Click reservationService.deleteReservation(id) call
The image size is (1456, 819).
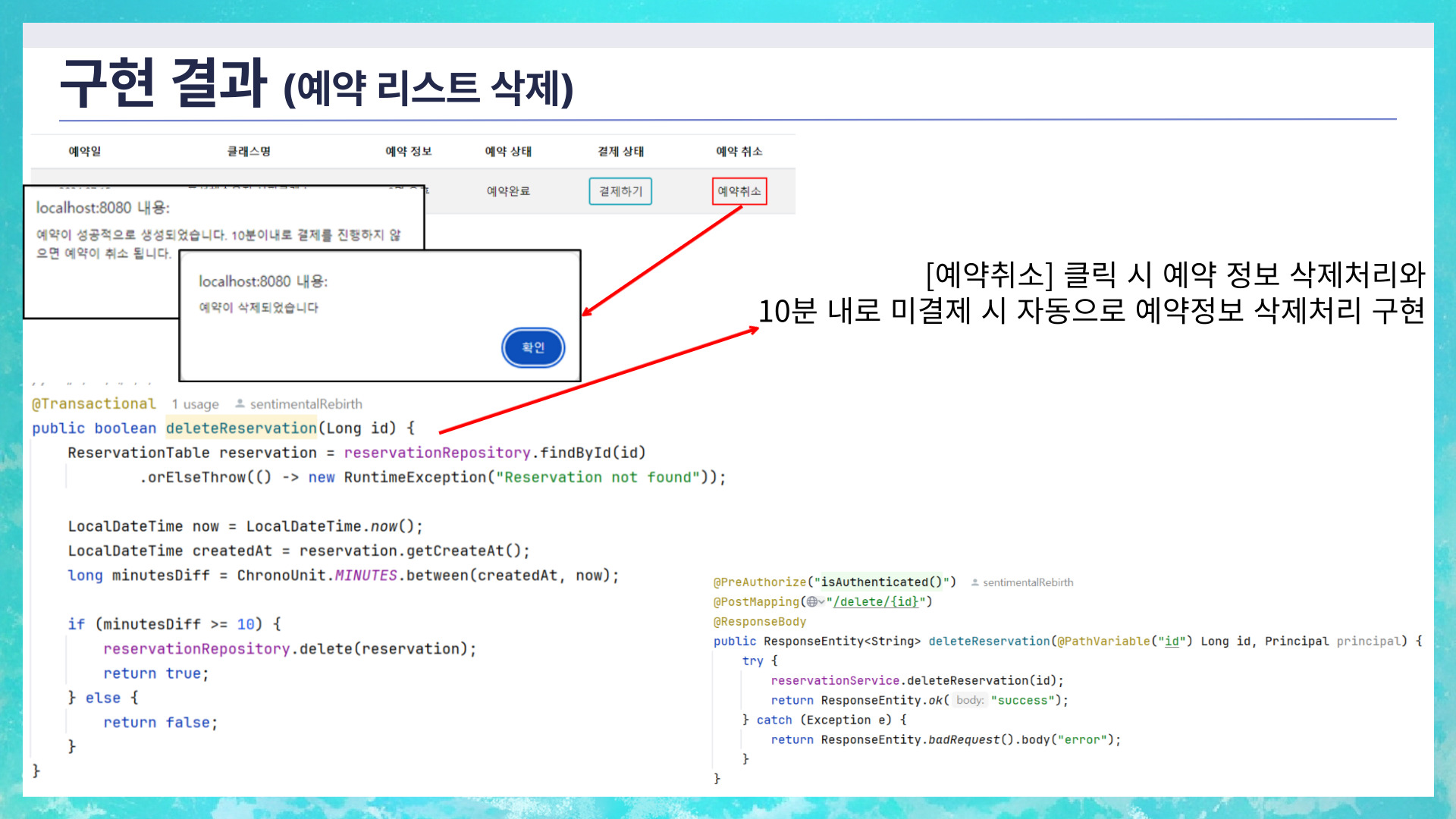click(x=917, y=681)
